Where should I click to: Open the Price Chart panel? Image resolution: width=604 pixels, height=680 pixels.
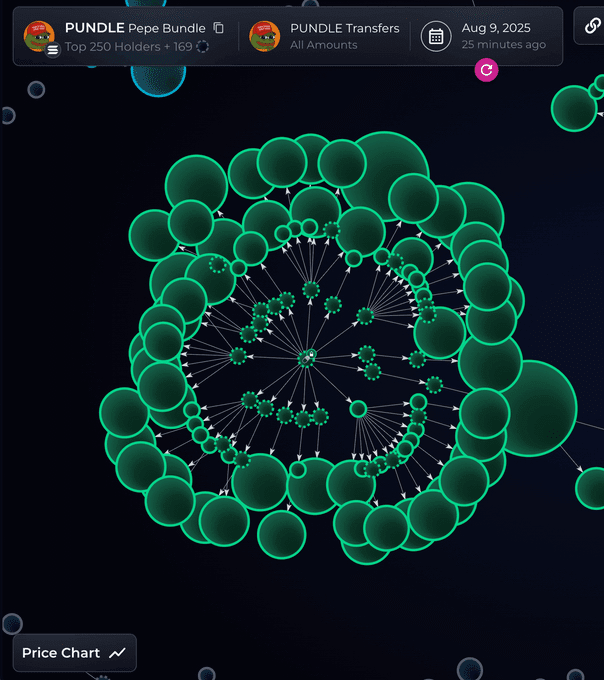tap(75, 653)
